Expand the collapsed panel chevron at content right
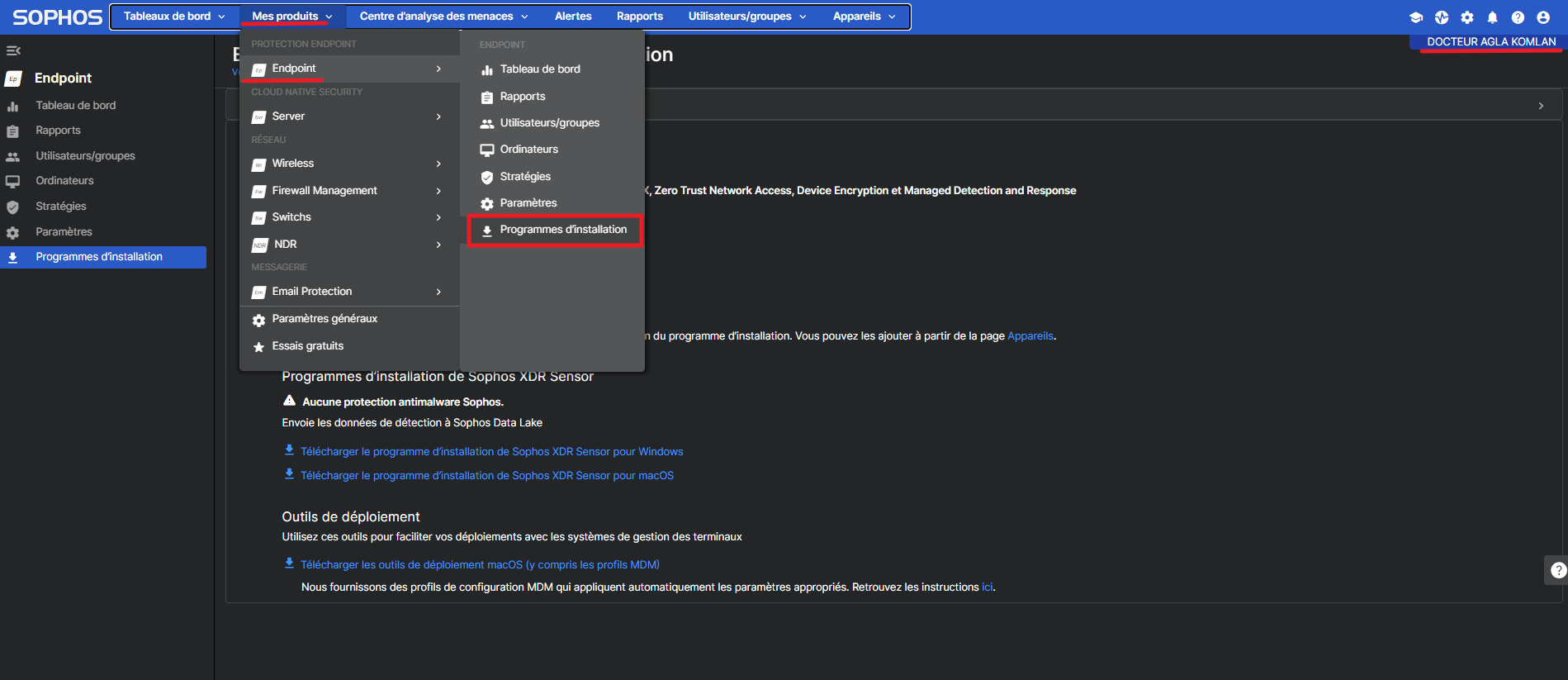 click(1541, 107)
